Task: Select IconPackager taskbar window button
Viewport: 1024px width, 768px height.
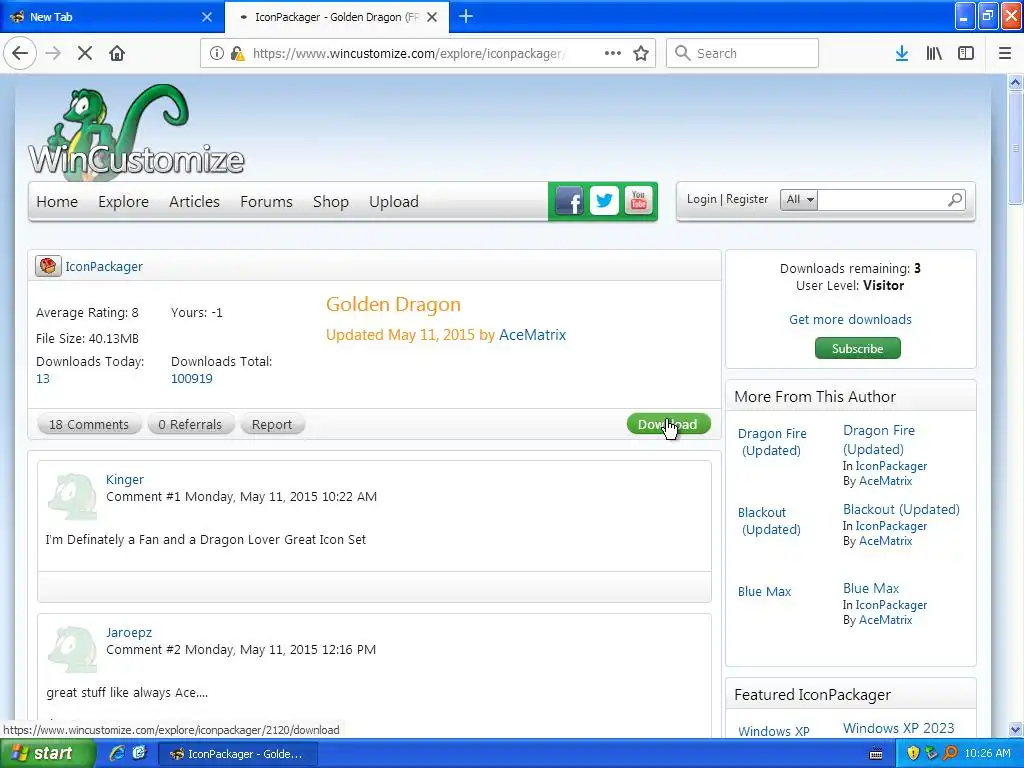Action: [x=238, y=754]
